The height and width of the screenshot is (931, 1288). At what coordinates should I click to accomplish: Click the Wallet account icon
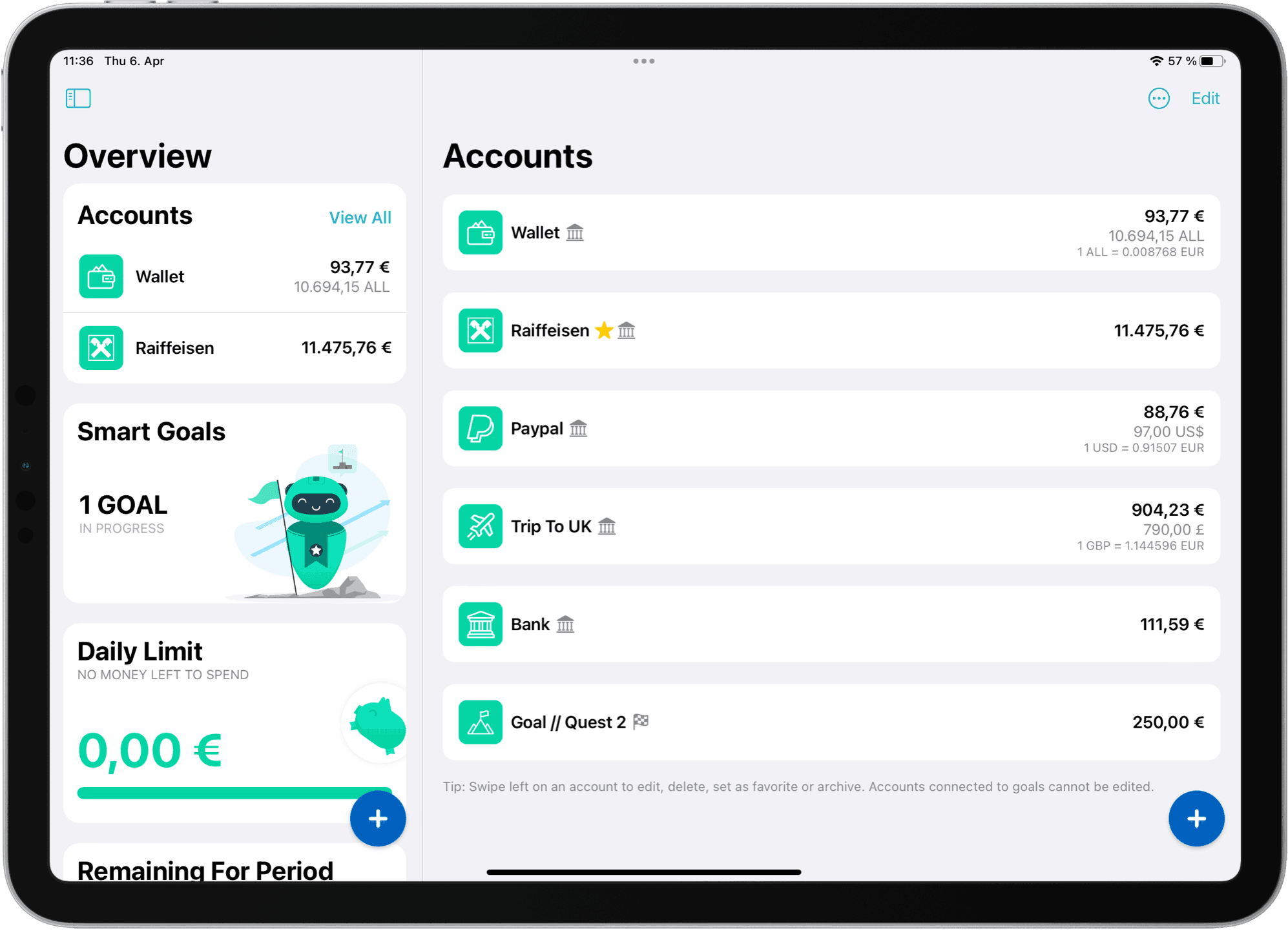480,232
